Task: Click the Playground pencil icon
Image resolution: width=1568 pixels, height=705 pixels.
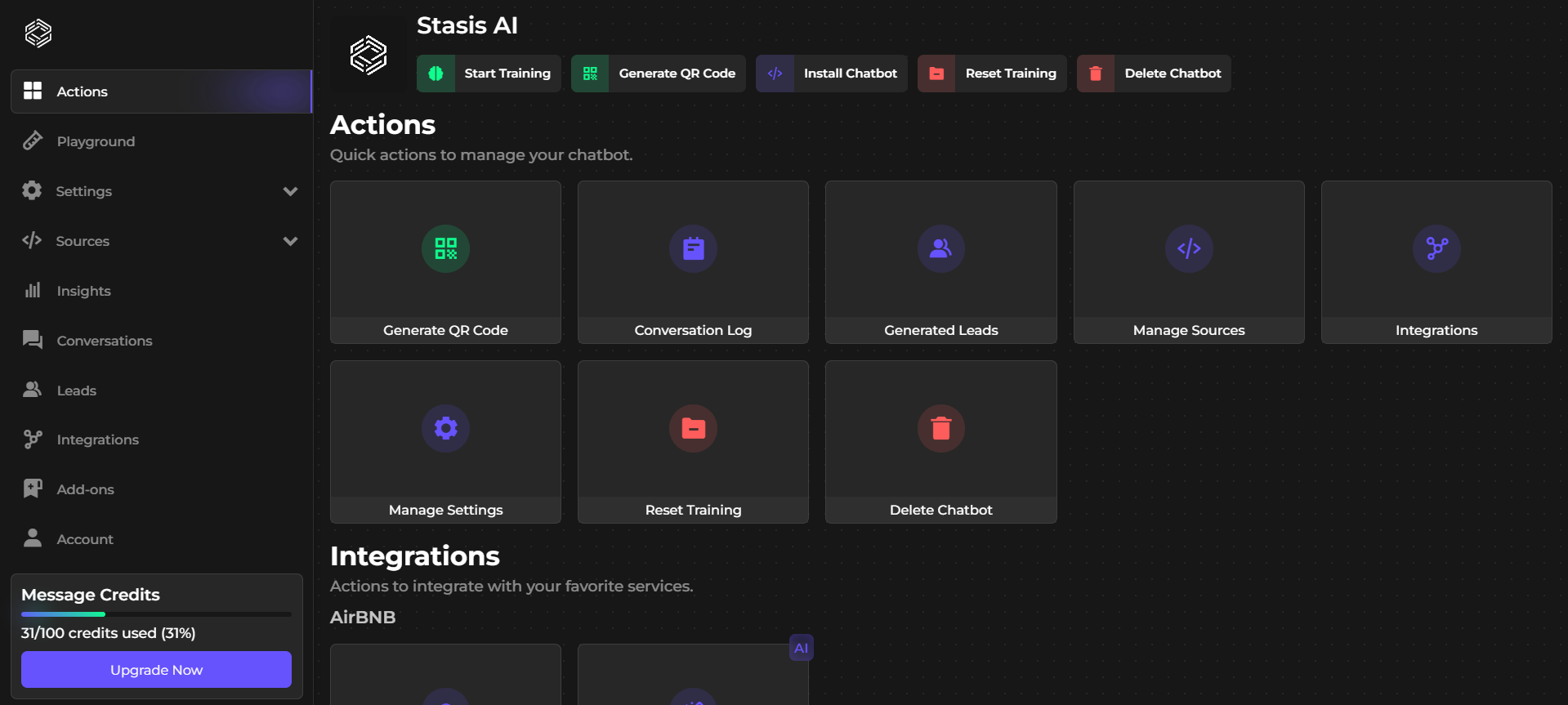Action: 33,141
